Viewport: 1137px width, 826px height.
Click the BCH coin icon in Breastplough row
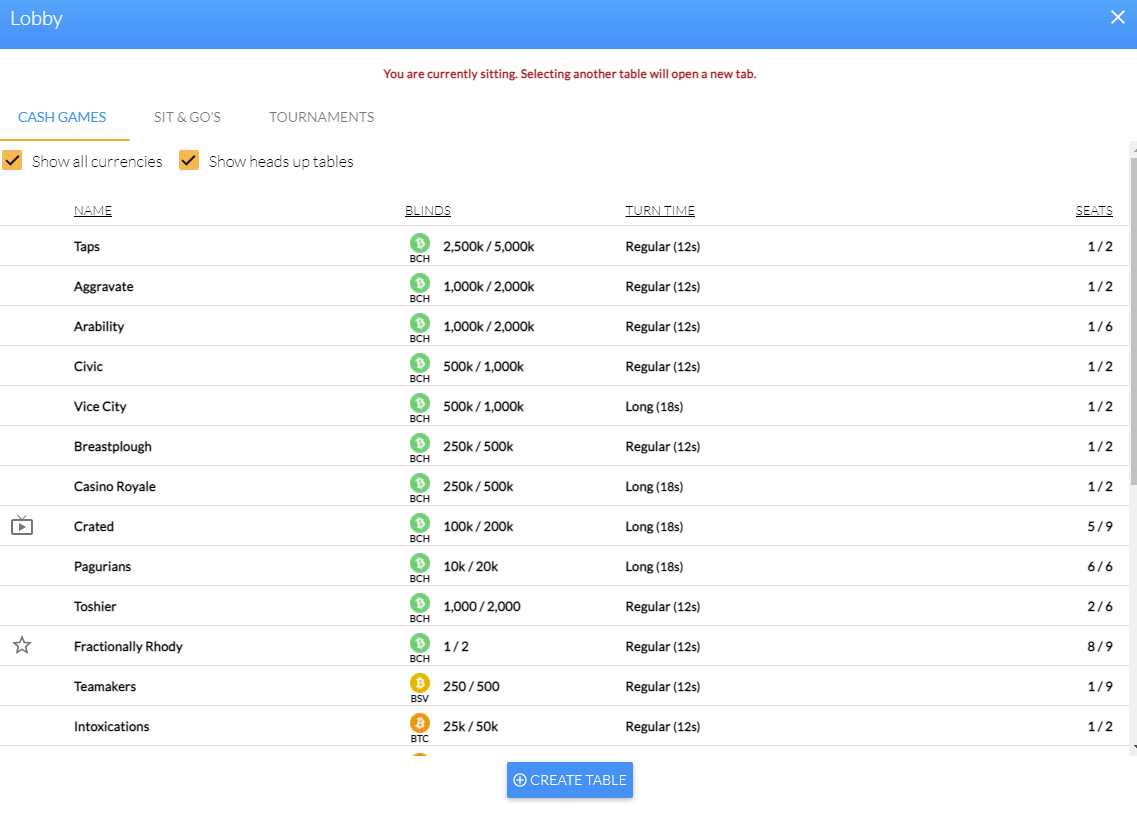click(x=420, y=442)
